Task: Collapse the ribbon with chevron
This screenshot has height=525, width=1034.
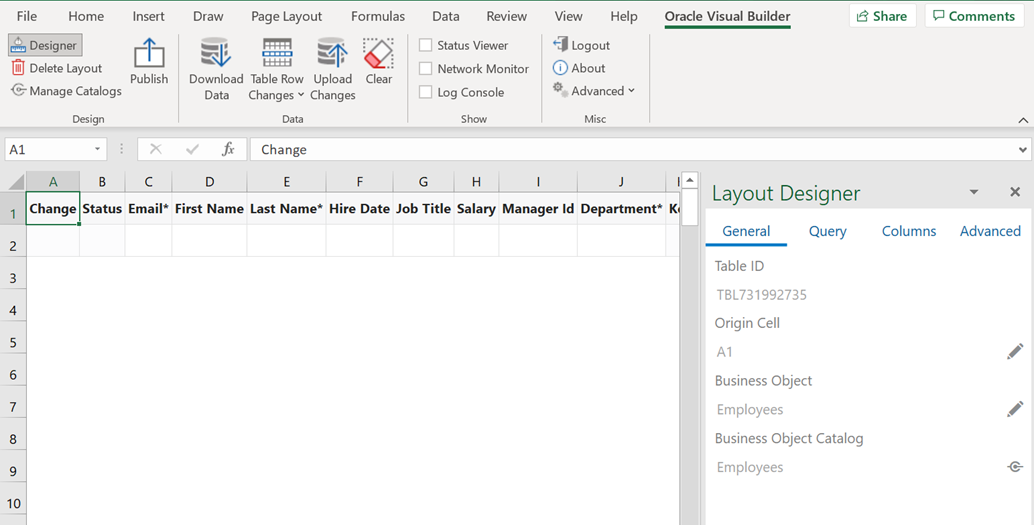Action: pos(1023,120)
